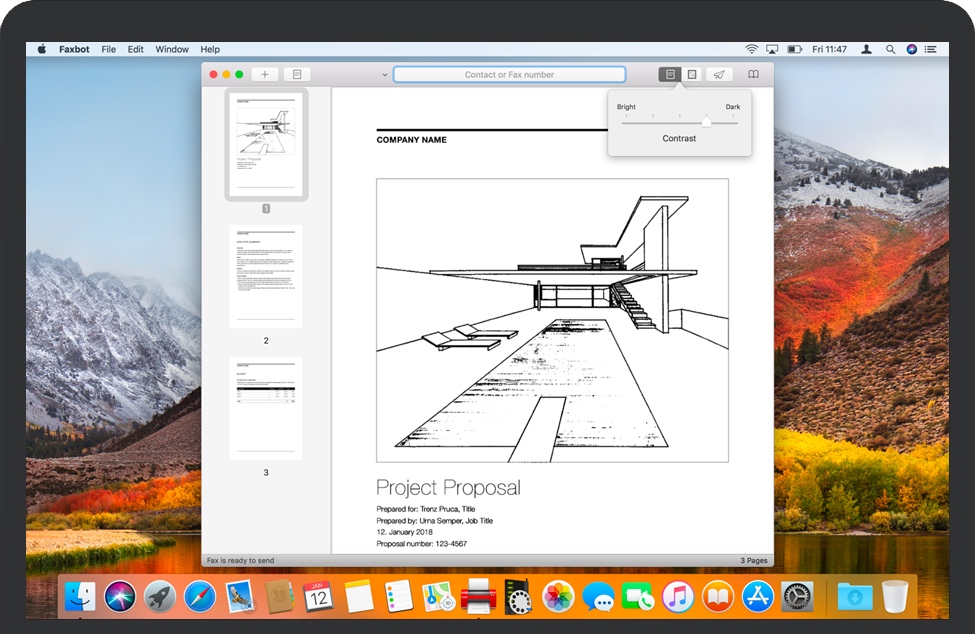Click the Spotlight search magnifier icon
Image resolution: width=975 pixels, height=634 pixels.
(889, 49)
